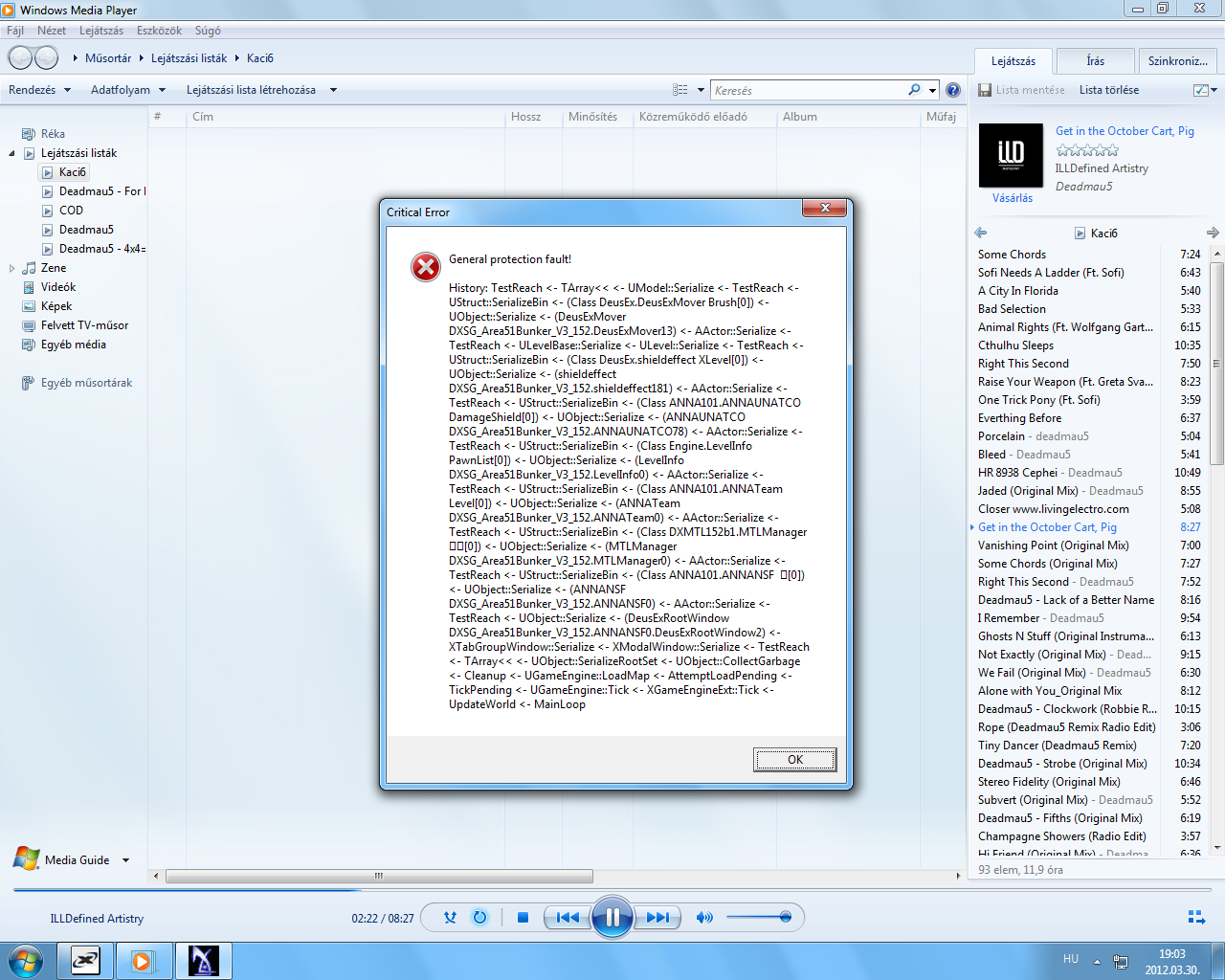This screenshot has height=980, width=1225.
Task: Skip to next track
Action: coord(657,917)
